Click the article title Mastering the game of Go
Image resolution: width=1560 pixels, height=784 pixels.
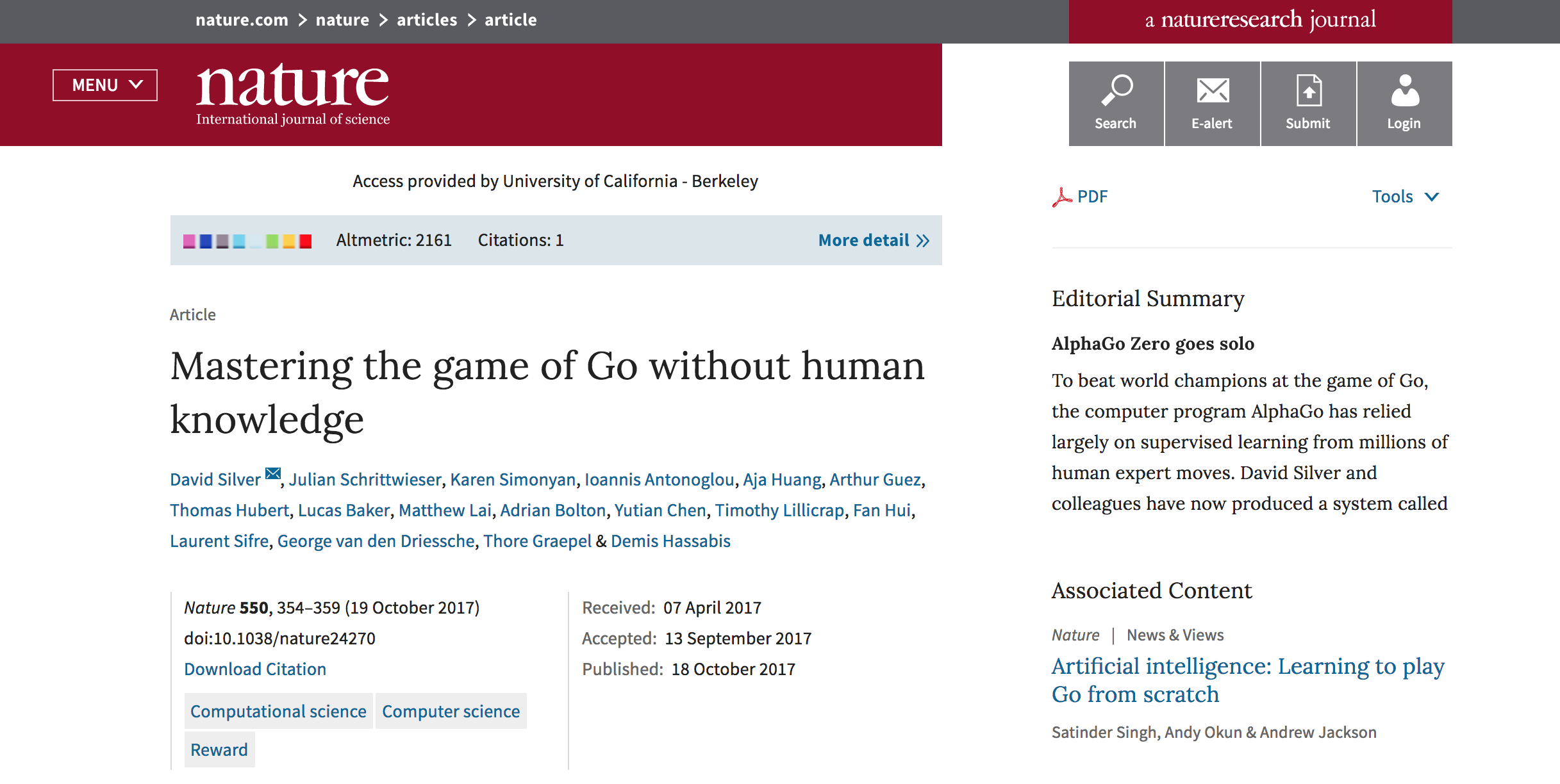point(547,393)
